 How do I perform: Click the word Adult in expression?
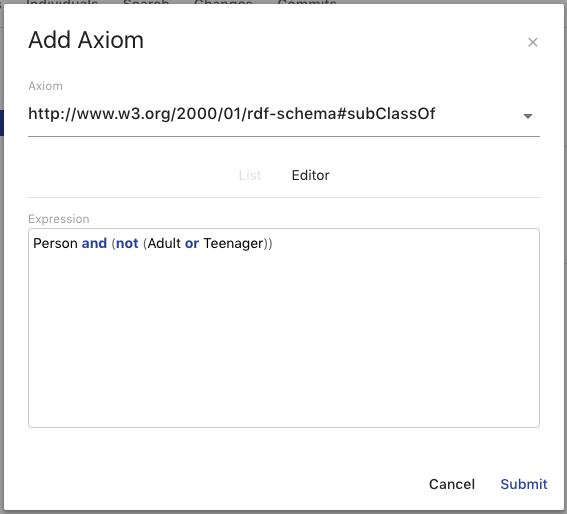point(164,243)
